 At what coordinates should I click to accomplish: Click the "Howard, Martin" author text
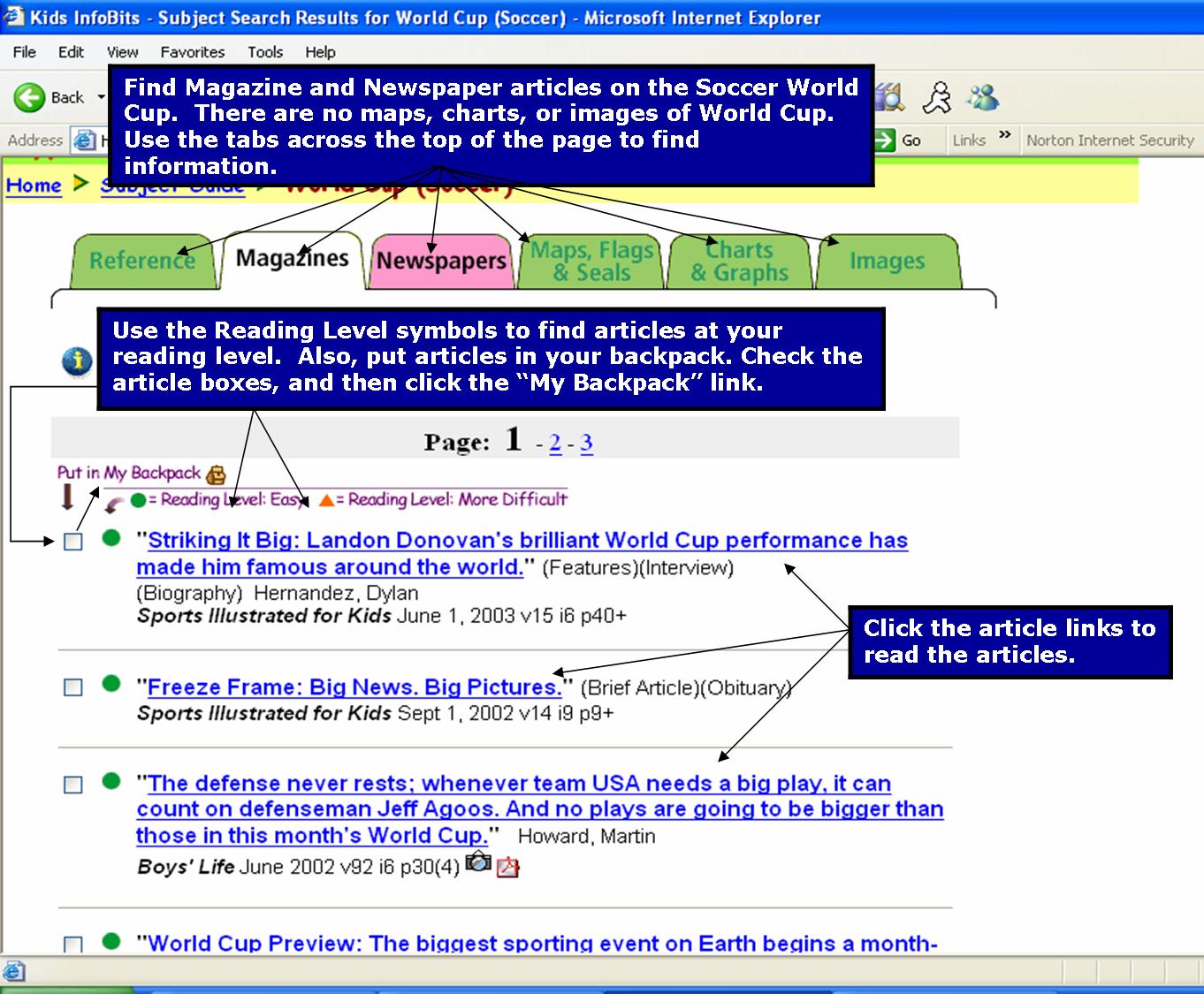(587, 836)
